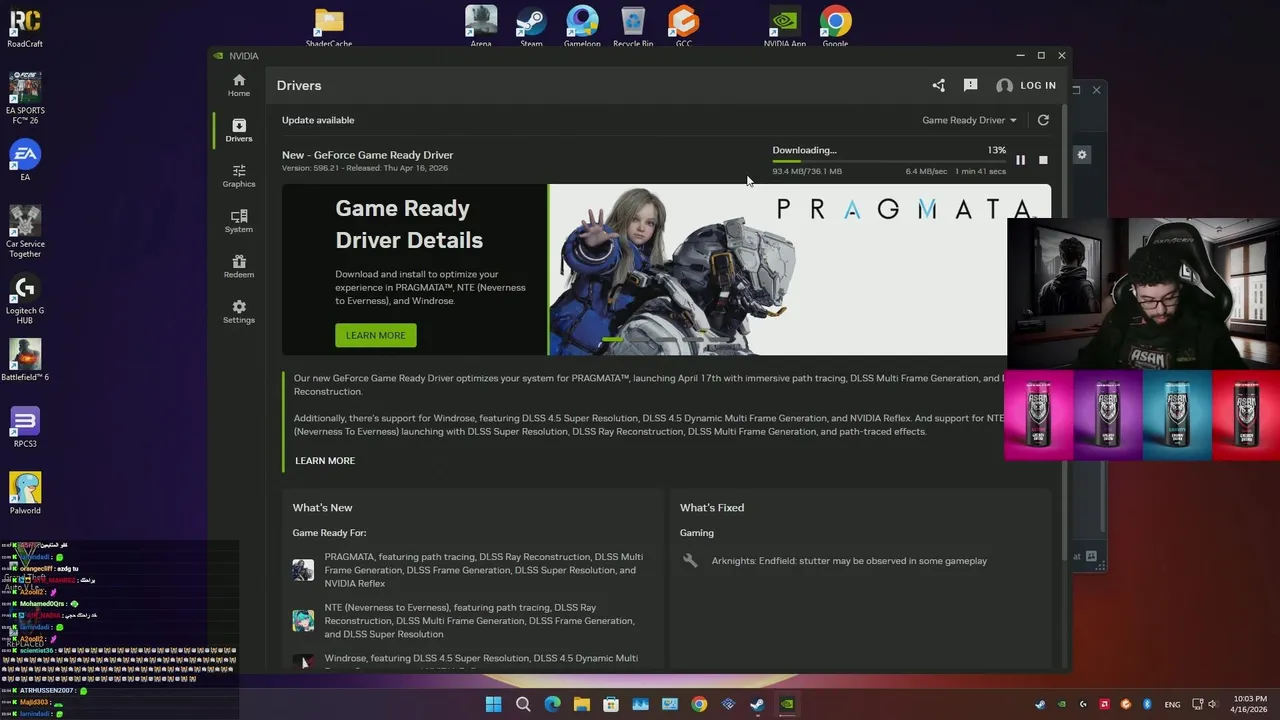Select Drivers in the NVIDIA sidebar
The image size is (1280, 720).
click(x=238, y=130)
